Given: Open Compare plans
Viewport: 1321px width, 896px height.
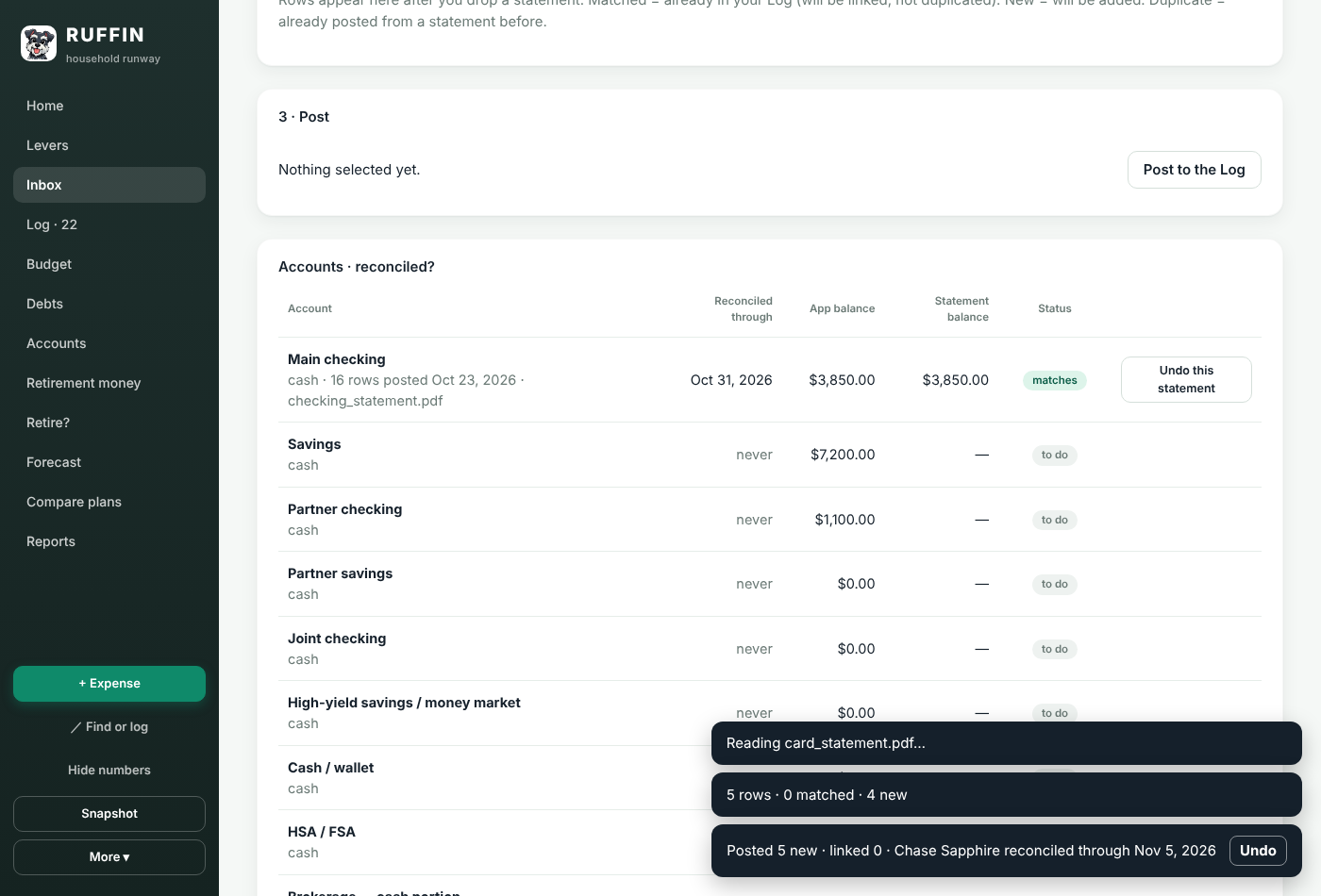Looking at the screenshot, I should pyautogui.click(x=109, y=502).
